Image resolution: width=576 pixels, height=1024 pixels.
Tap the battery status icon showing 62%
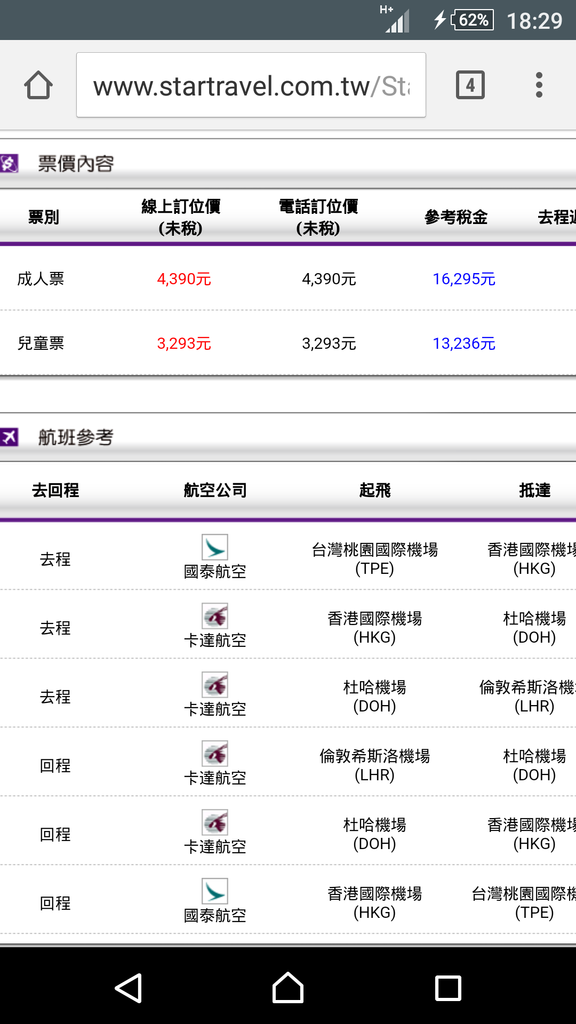(x=472, y=20)
